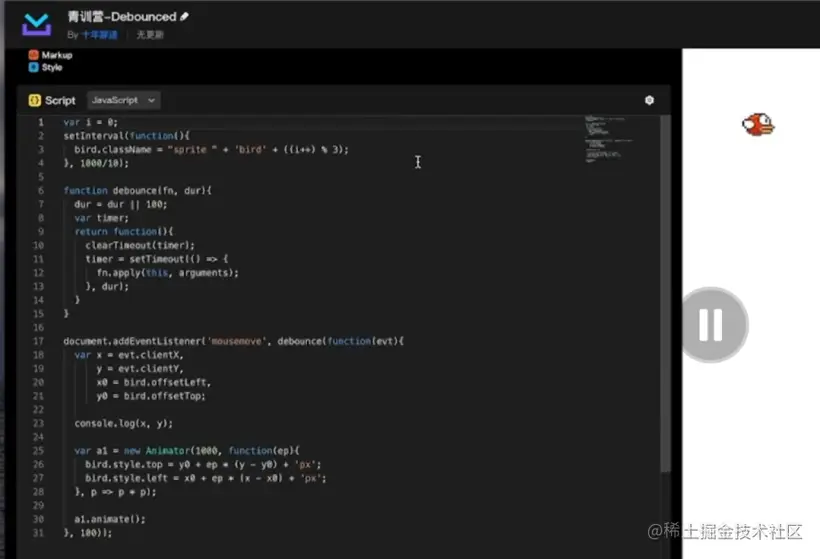Screen dimensions: 820x559
Task: Click the red bird sprite
Action: click(758, 124)
